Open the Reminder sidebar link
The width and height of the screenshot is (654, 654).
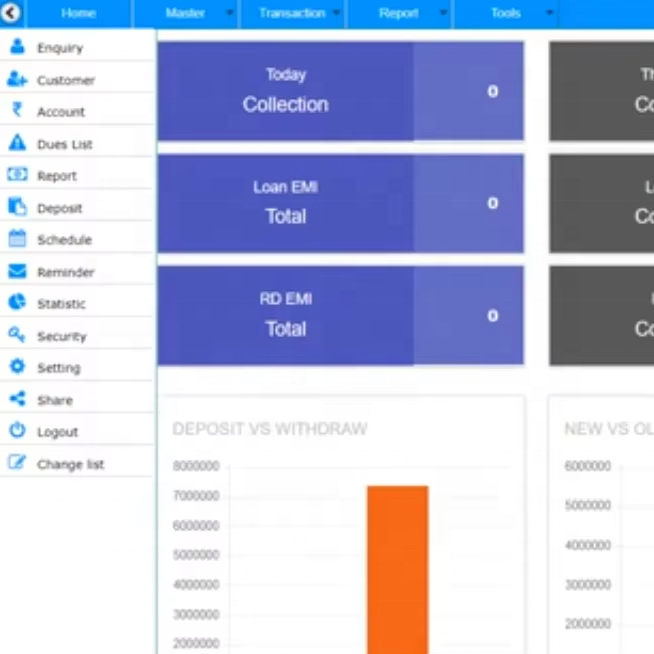coord(66,272)
